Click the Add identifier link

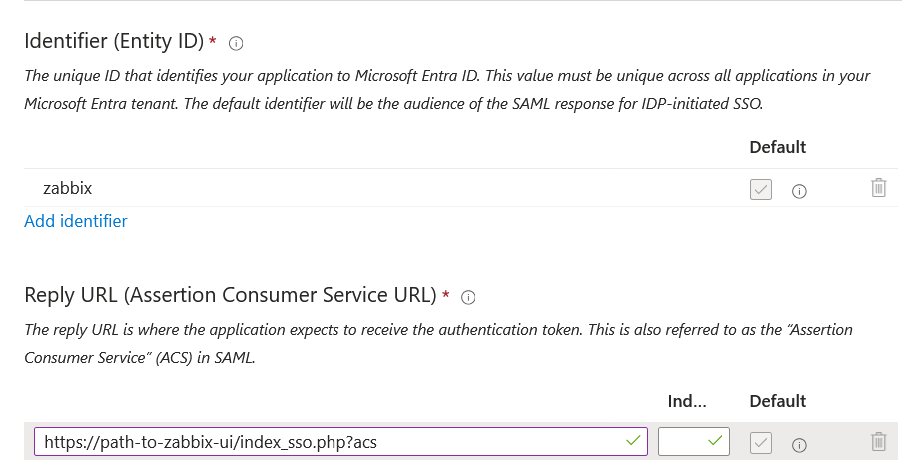76,221
